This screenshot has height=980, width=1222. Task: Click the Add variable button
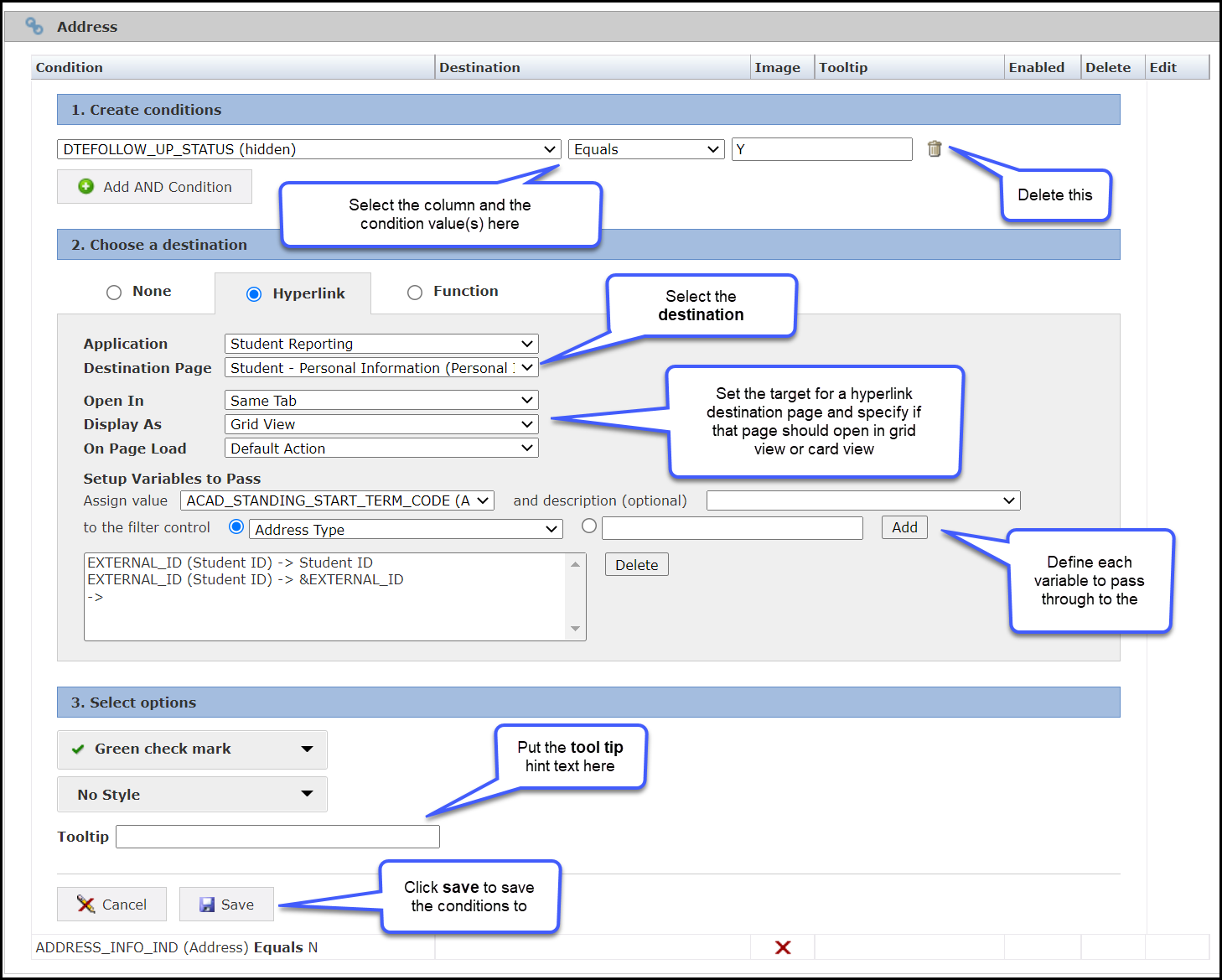click(904, 527)
